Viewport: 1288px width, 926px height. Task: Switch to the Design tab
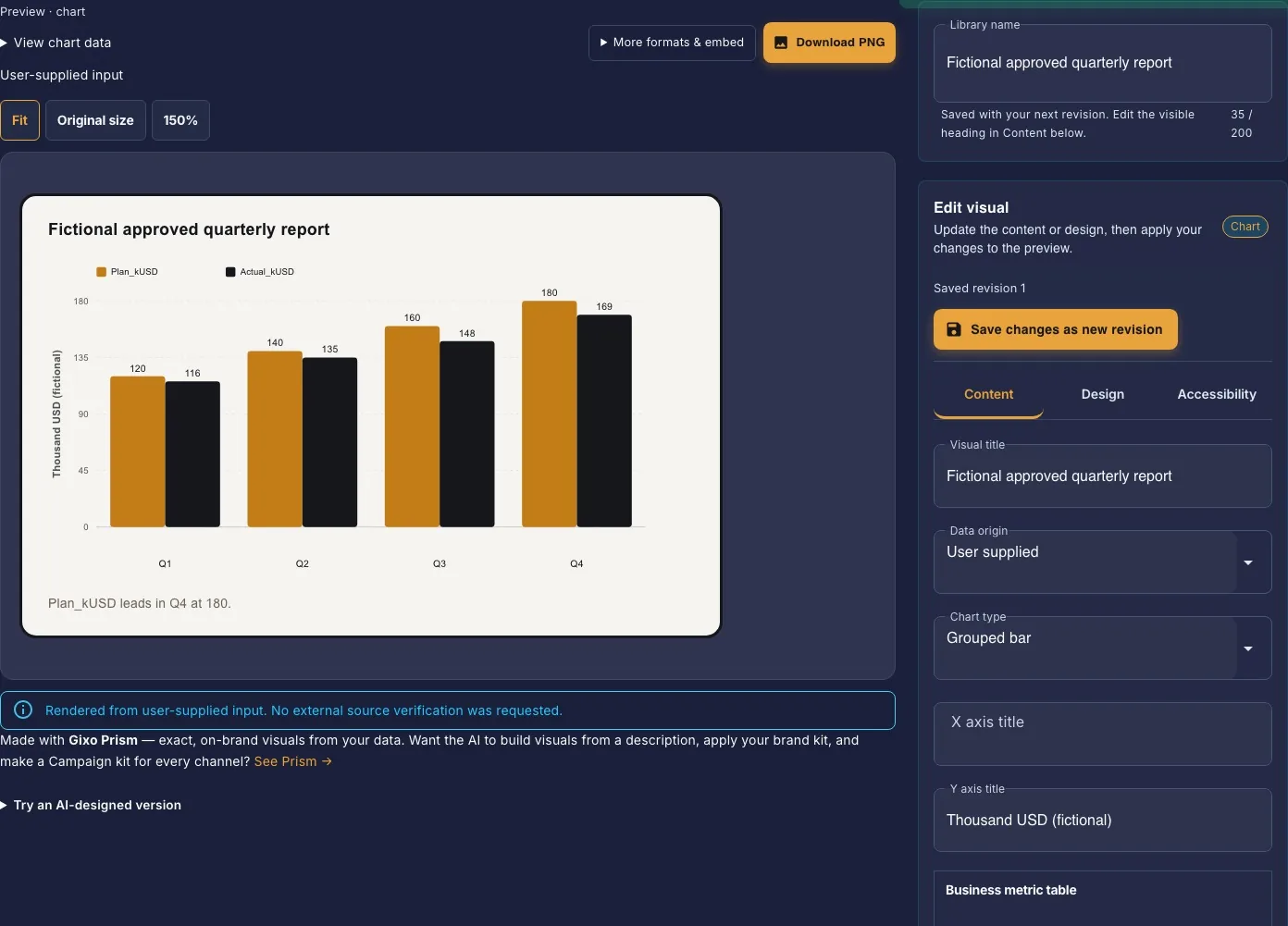click(x=1102, y=394)
